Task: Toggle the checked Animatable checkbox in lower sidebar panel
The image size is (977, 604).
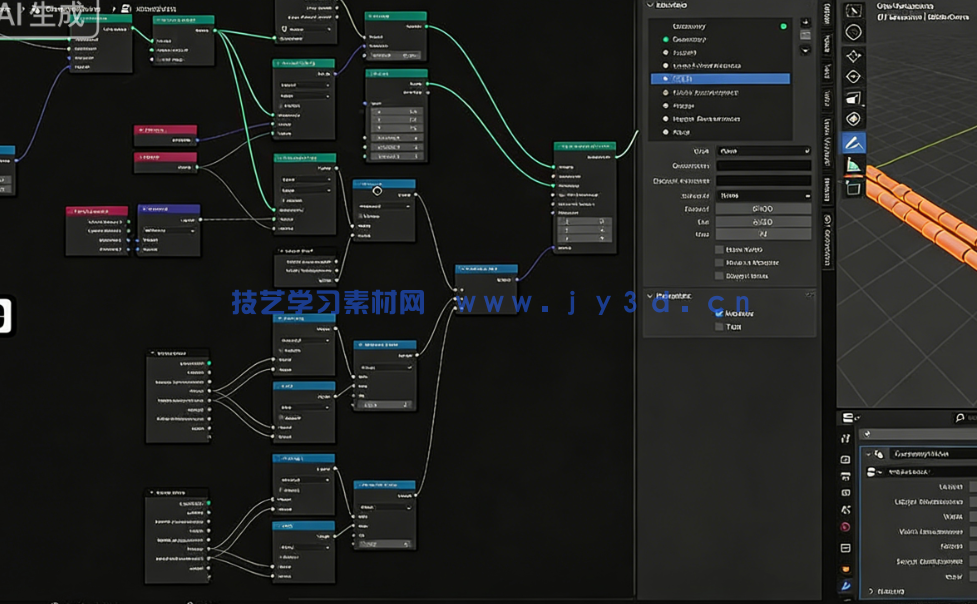Action: click(720, 312)
